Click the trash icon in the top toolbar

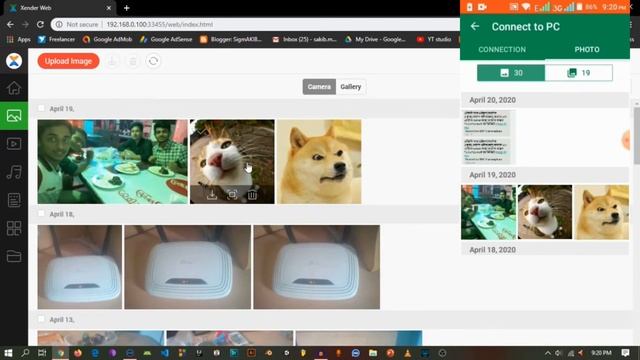pyautogui.click(x=133, y=61)
